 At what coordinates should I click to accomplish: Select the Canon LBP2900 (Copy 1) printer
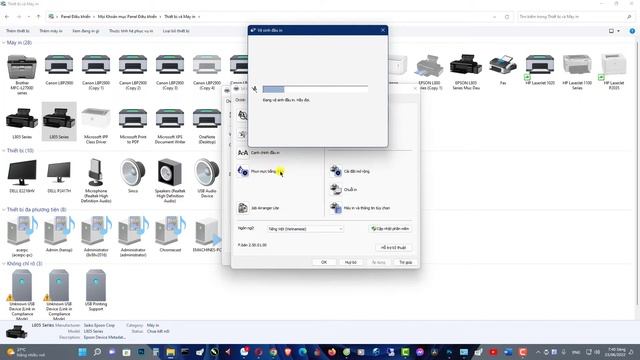[x=96, y=72]
